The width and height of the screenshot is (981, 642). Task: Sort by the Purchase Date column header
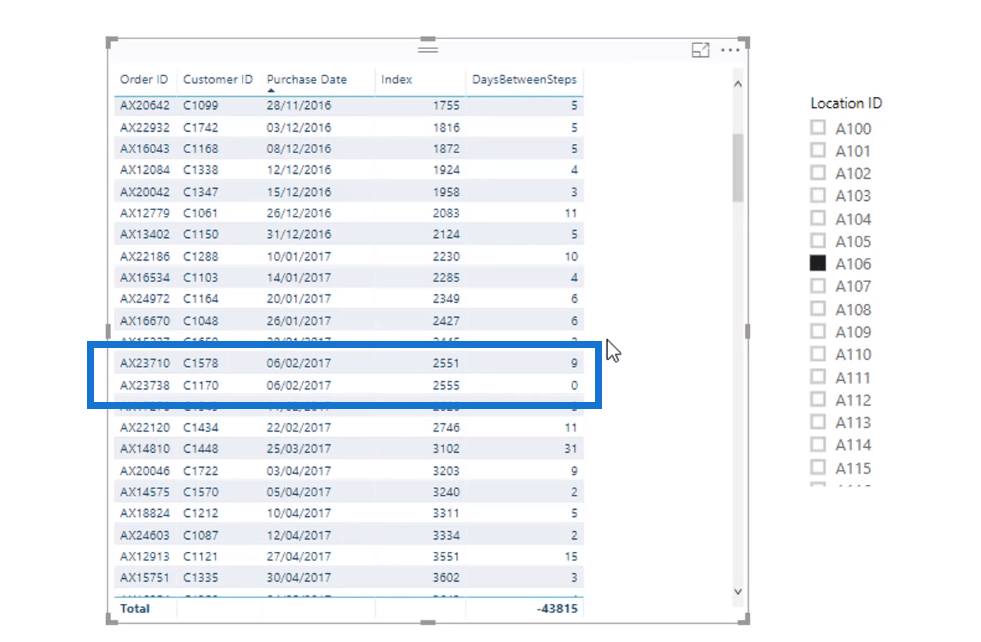tap(307, 79)
